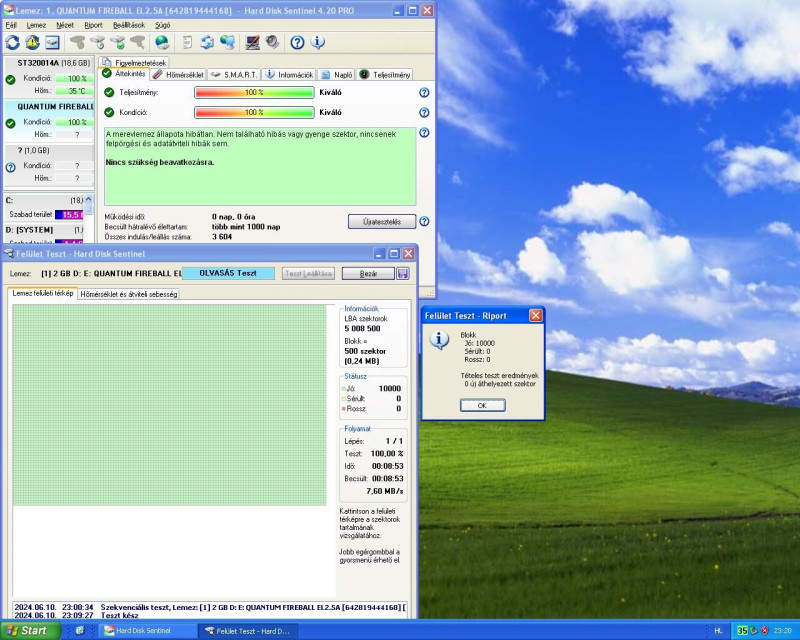Select the D: [SYSTEM] partition entry

pyautogui.click(x=44, y=233)
